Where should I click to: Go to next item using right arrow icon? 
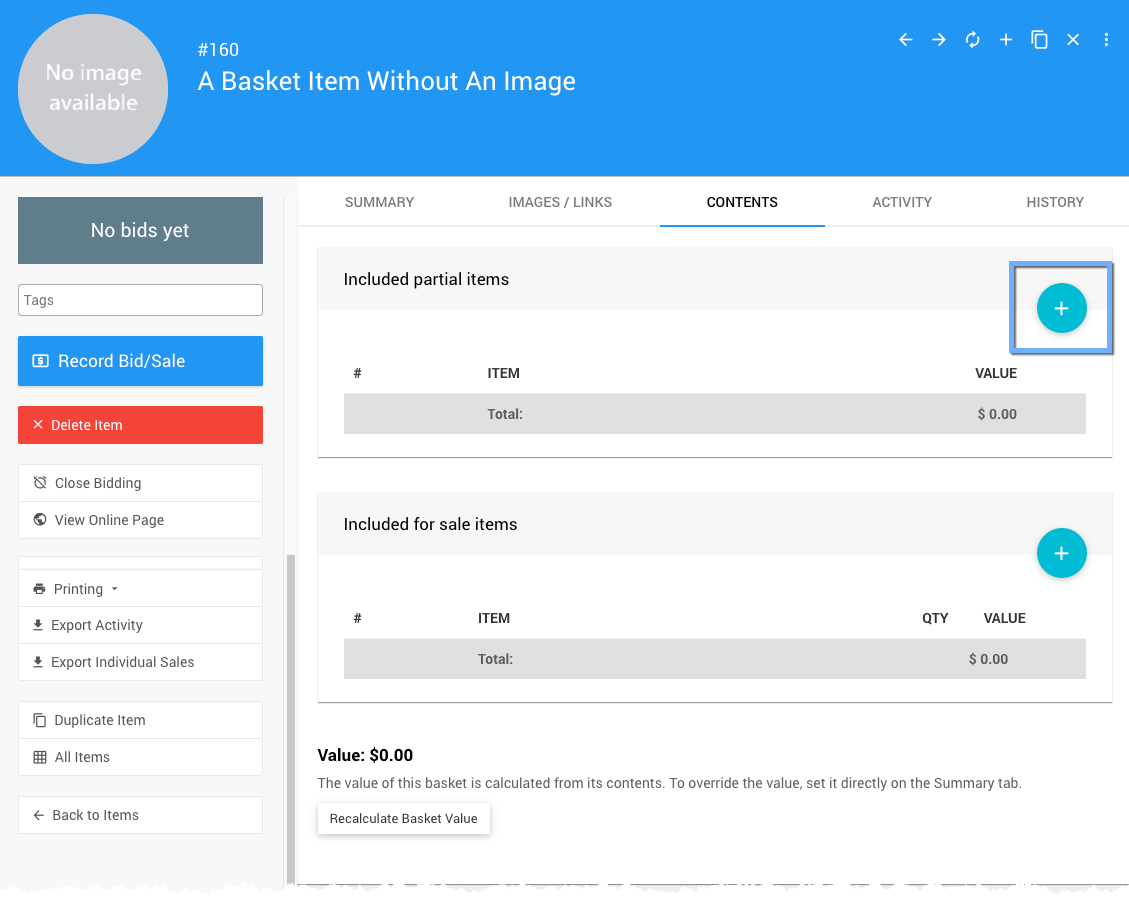click(939, 40)
